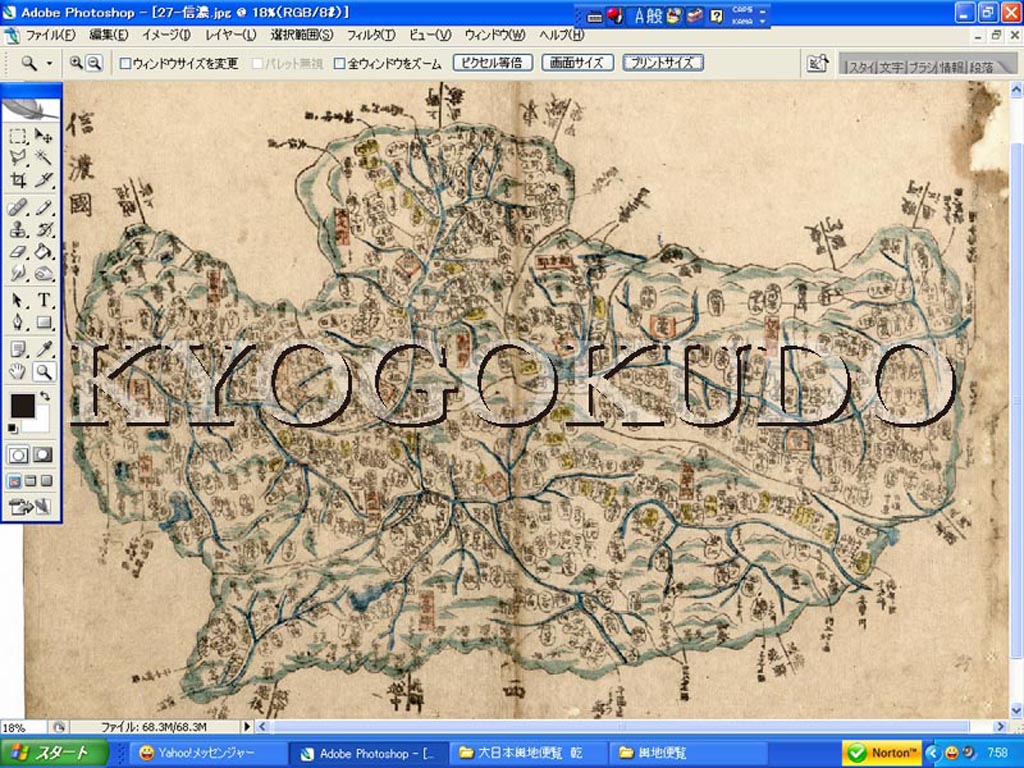Image resolution: width=1024 pixels, height=768 pixels.
Task: Select the Smudge tool
Action: (18, 273)
